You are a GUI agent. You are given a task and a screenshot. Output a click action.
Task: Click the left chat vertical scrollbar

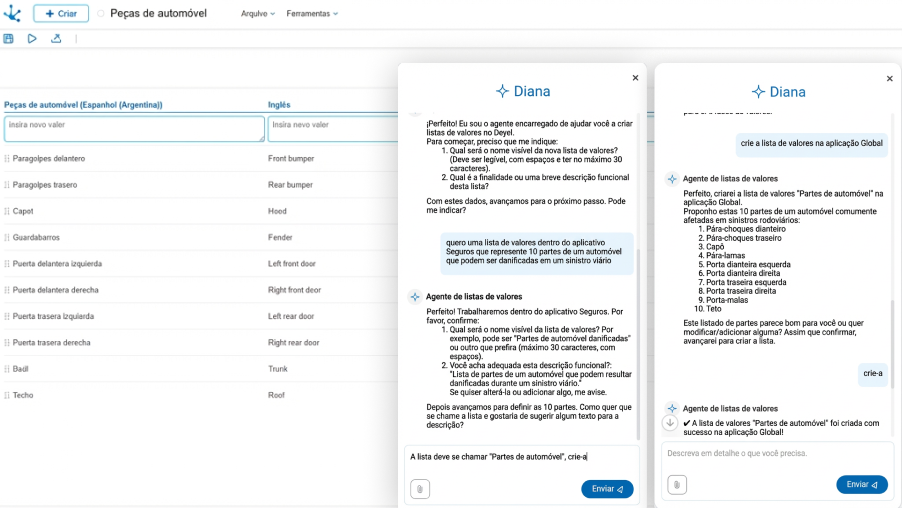click(x=637, y=300)
